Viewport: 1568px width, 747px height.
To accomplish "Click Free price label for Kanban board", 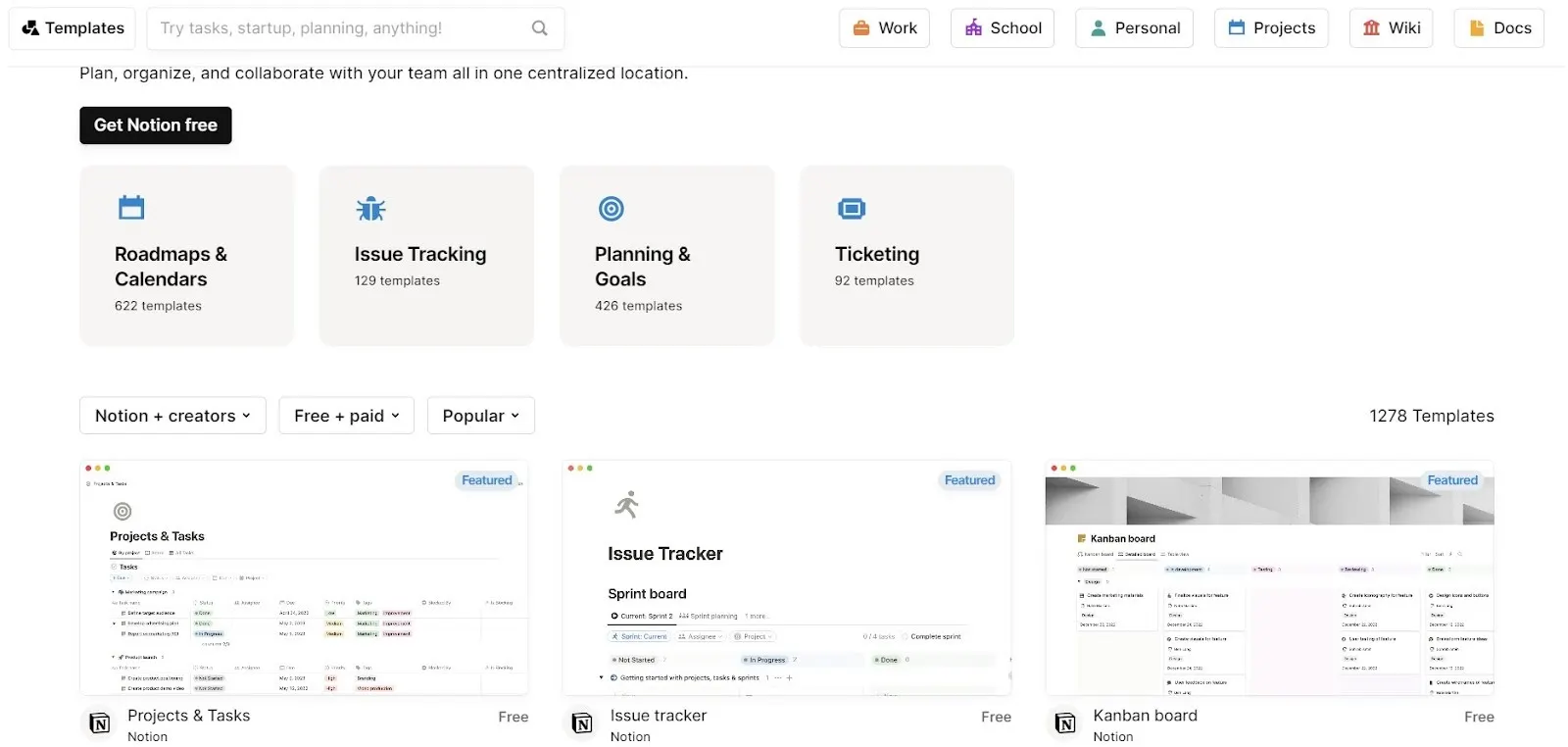I will [1480, 718].
